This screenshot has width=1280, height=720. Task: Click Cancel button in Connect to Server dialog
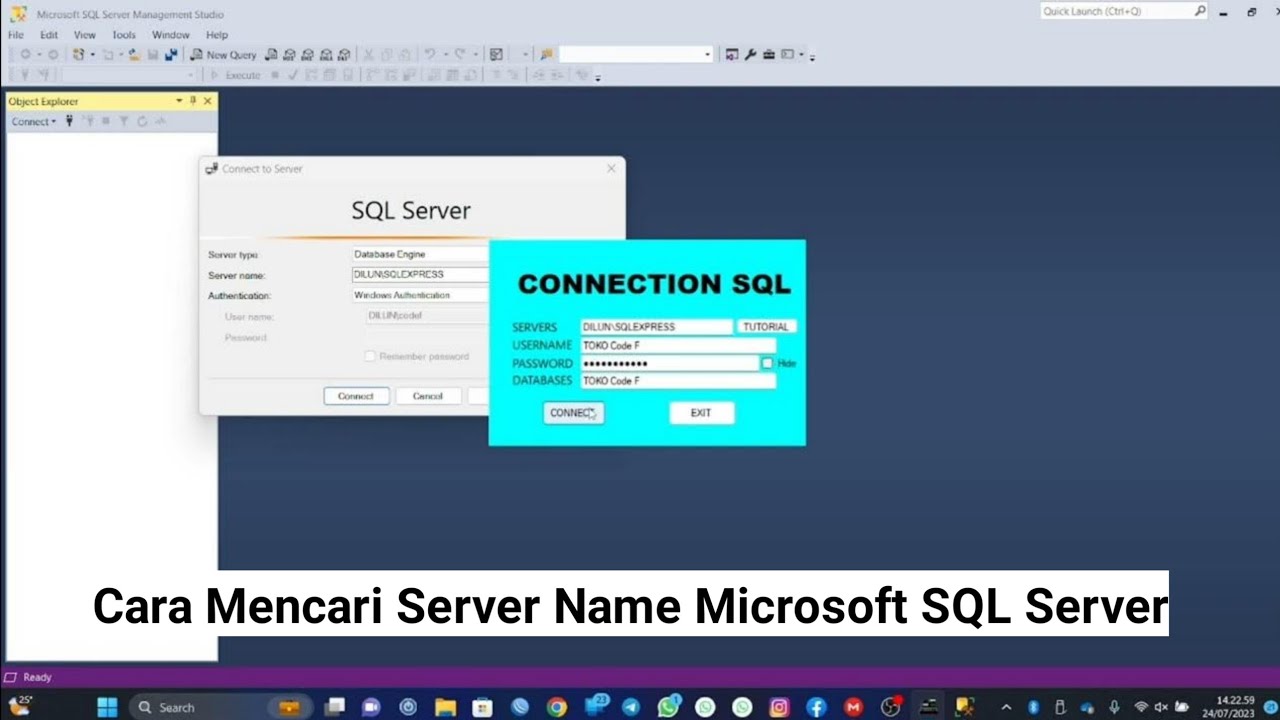(x=428, y=396)
